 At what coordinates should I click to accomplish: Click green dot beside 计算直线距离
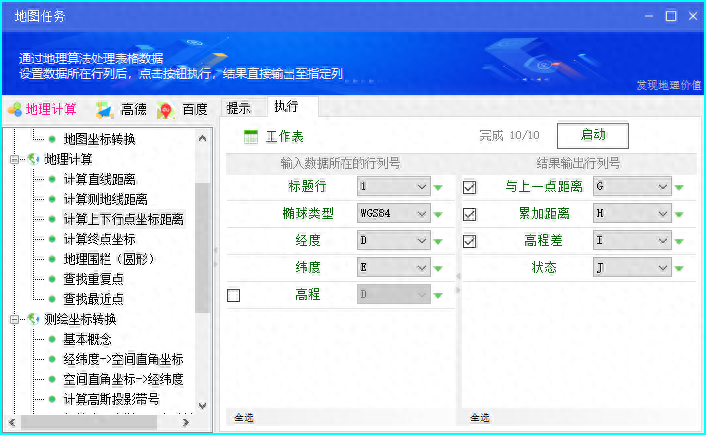(x=52, y=179)
